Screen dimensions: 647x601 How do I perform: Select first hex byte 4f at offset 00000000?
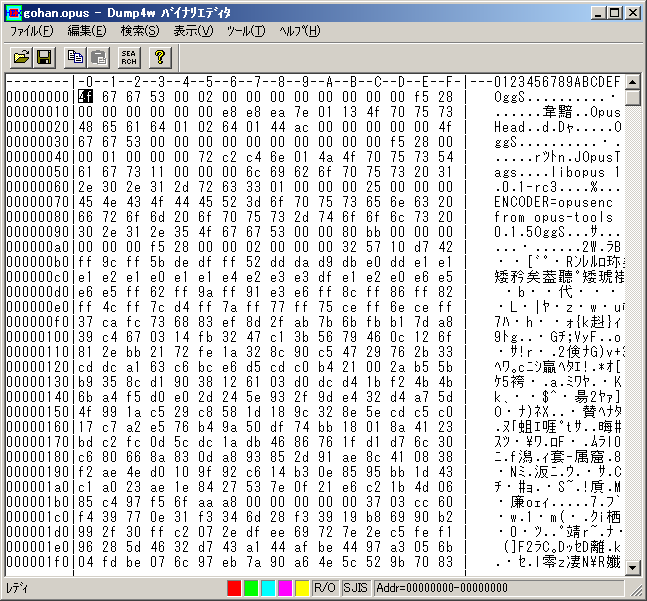[85, 96]
